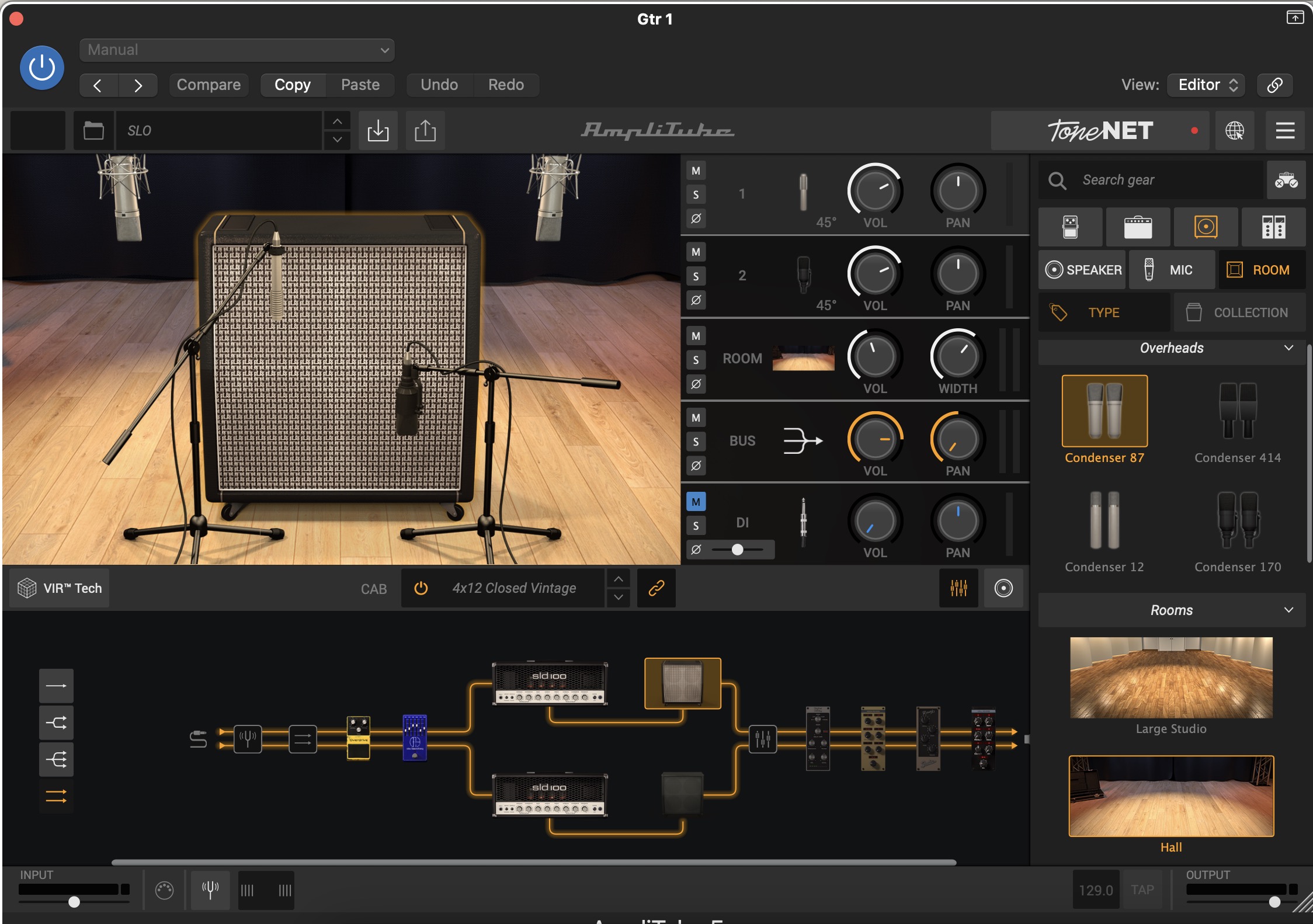Solo the ROOM channel
Image resolution: width=1313 pixels, height=924 pixels.
click(x=696, y=360)
